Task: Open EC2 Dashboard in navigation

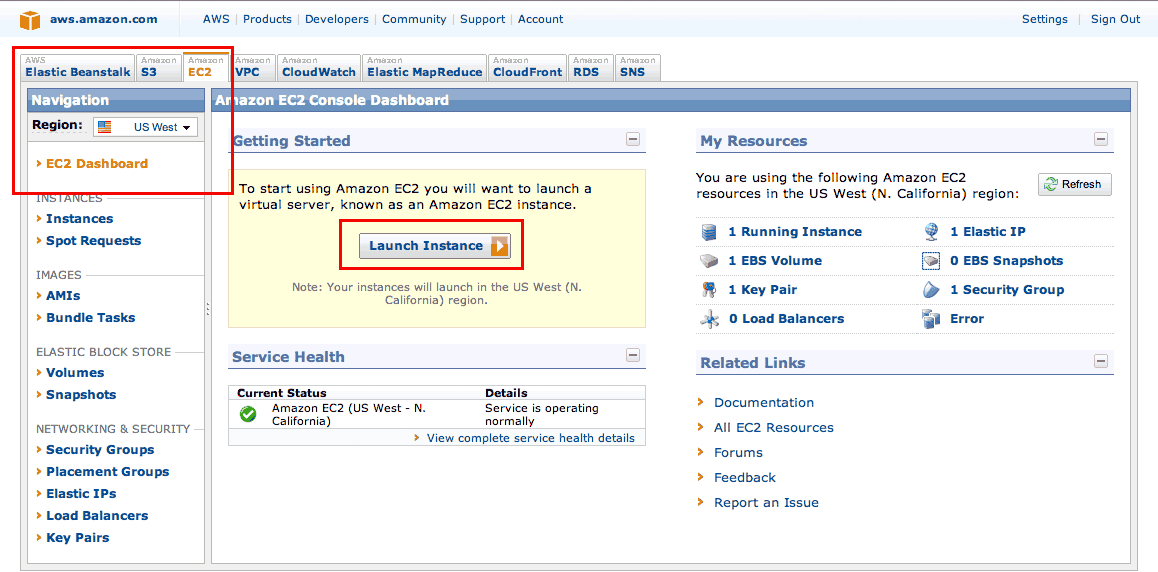Action: (97, 164)
